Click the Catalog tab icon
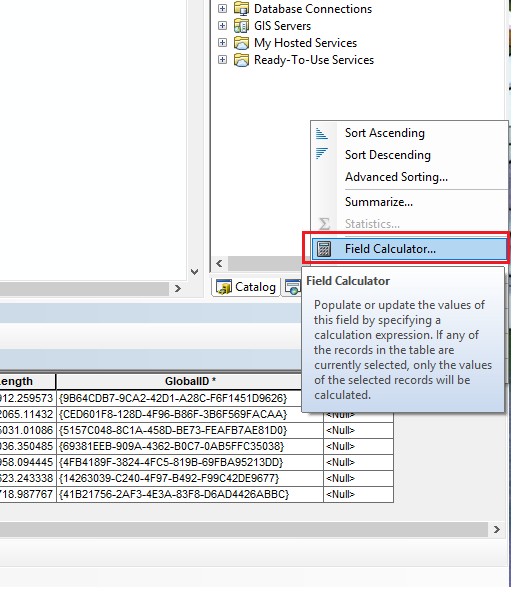The image size is (511, 596). click(x=224, y=287)
